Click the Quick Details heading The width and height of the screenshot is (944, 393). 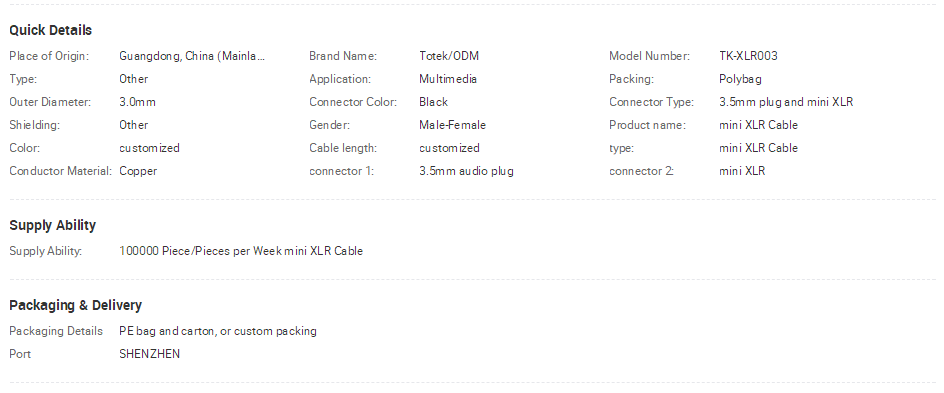pyautogui.click(x=51, y=30)
